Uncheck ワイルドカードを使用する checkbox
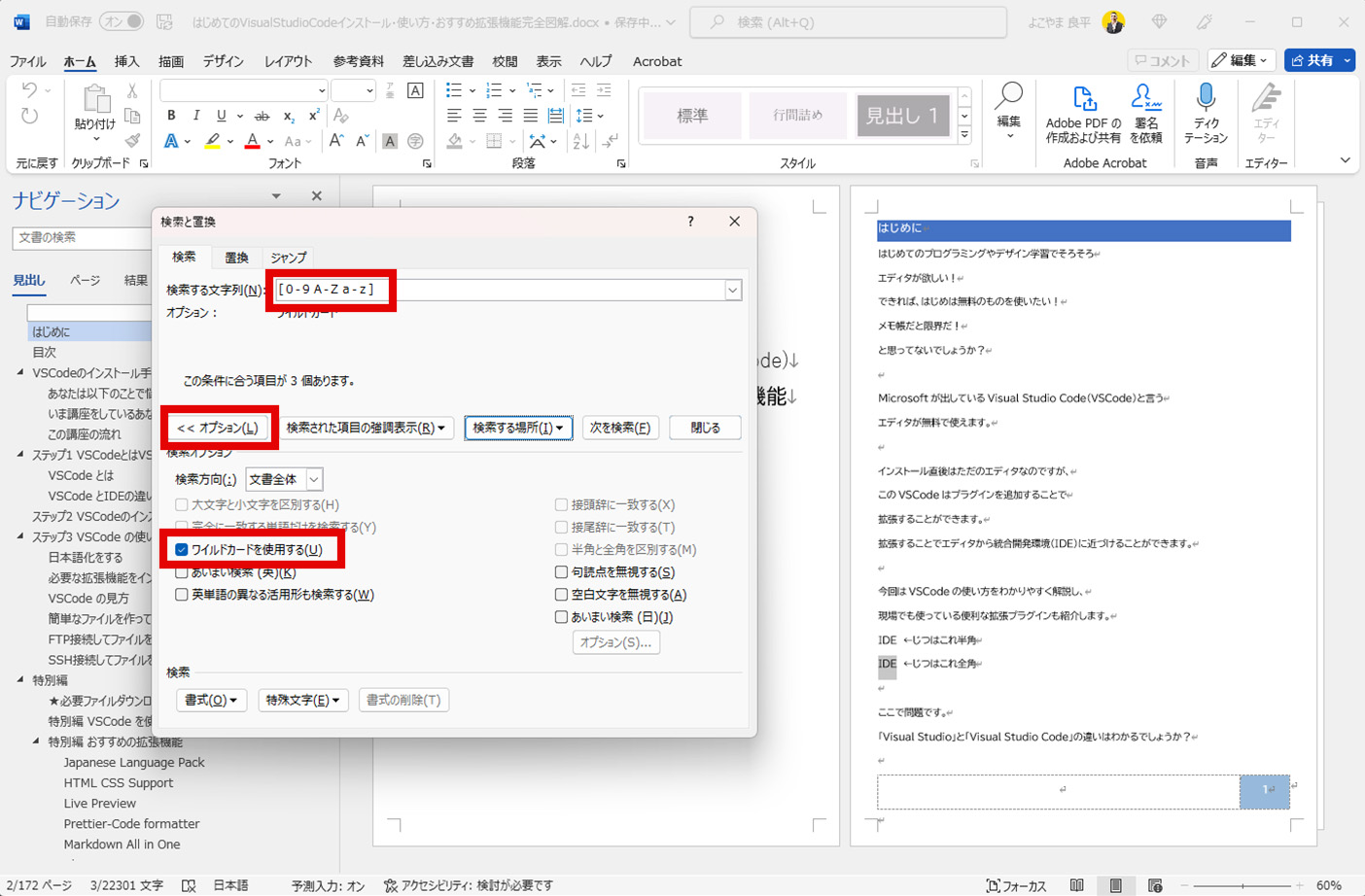Viewport: 1365px width, 896px height. (x=182, y=550)
